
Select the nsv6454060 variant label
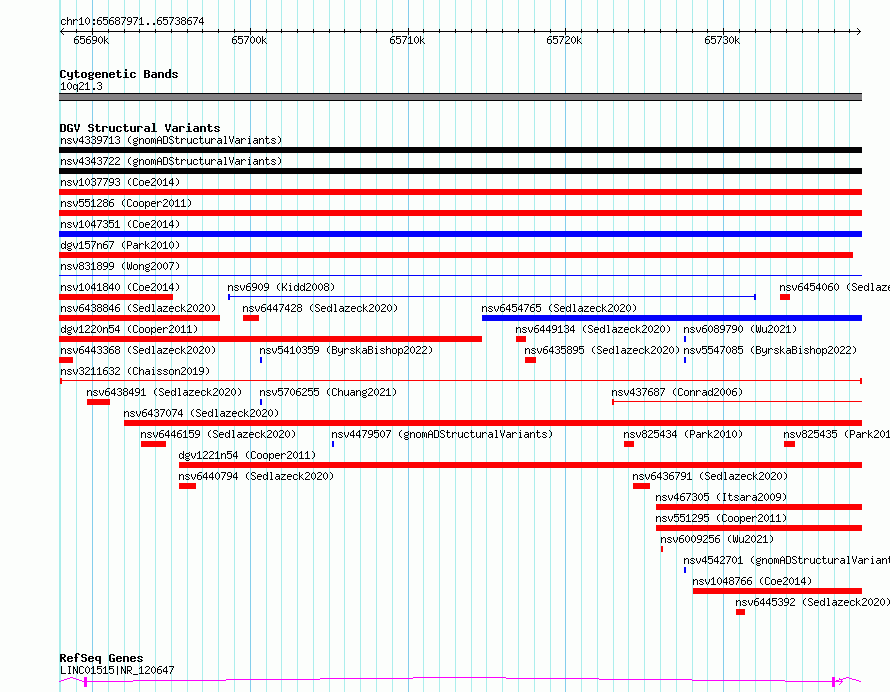(834, 287)
